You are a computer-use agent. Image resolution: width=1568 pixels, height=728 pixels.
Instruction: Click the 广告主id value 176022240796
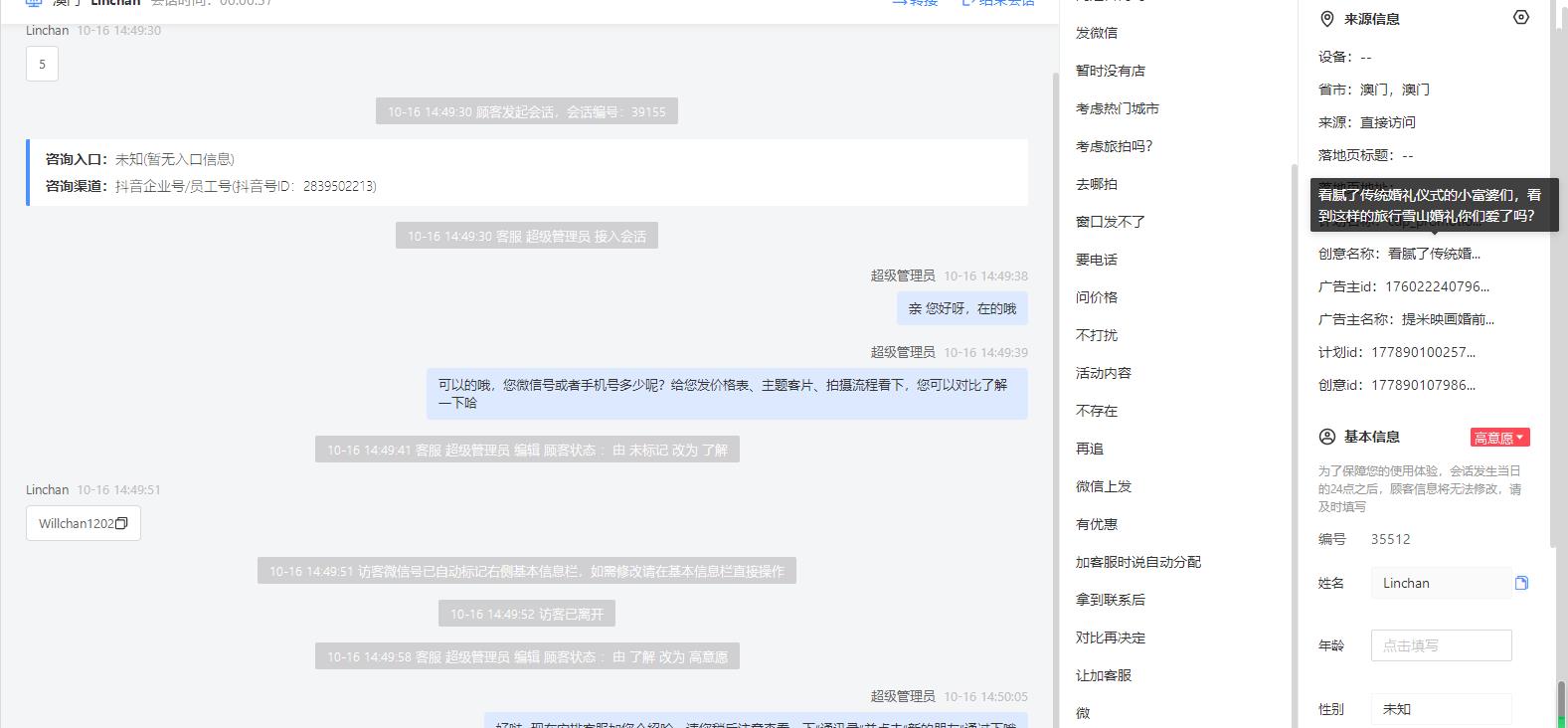point(1437,286)
